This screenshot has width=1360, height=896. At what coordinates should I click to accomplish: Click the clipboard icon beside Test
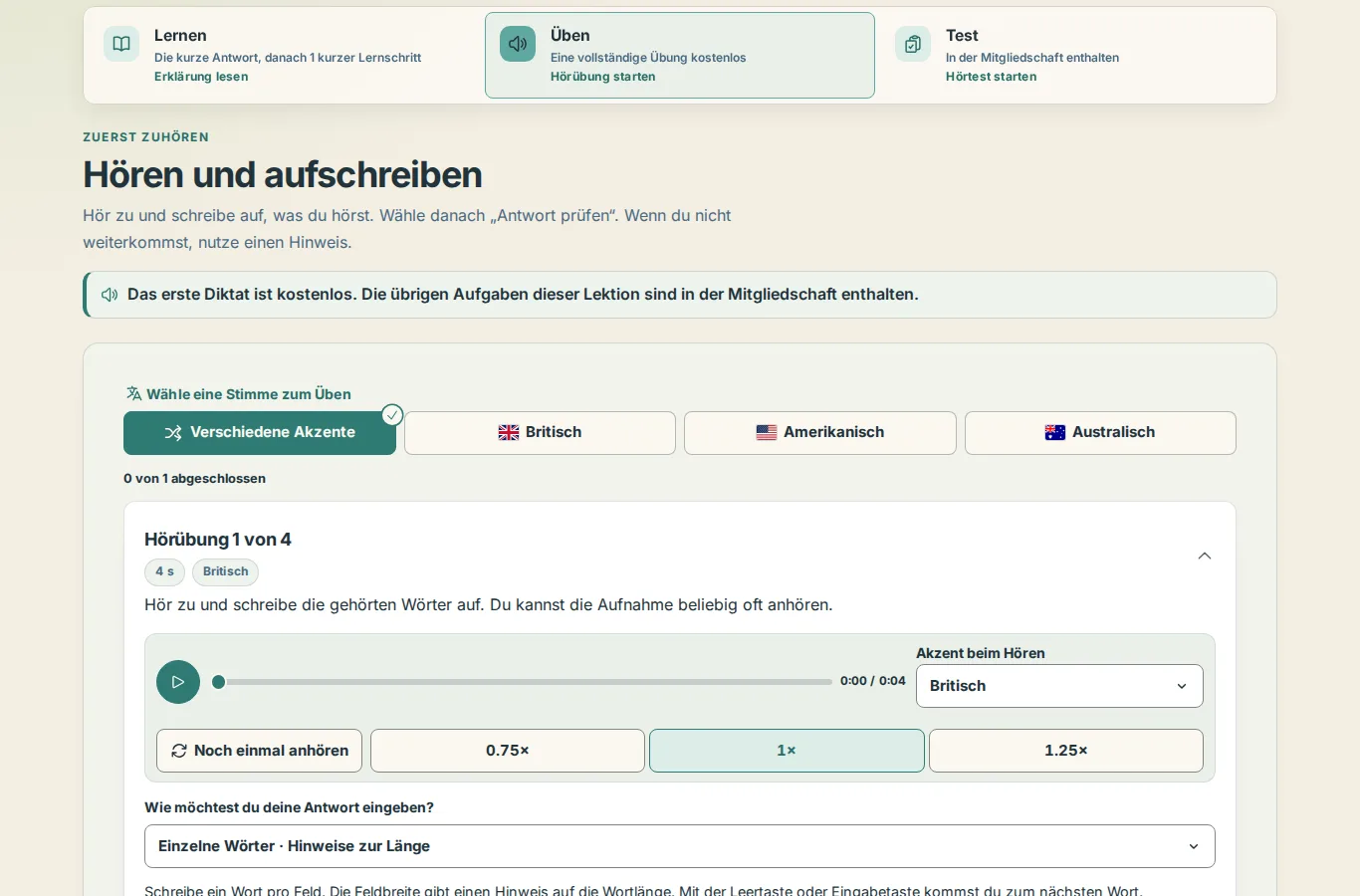click(x=913, y=44)
